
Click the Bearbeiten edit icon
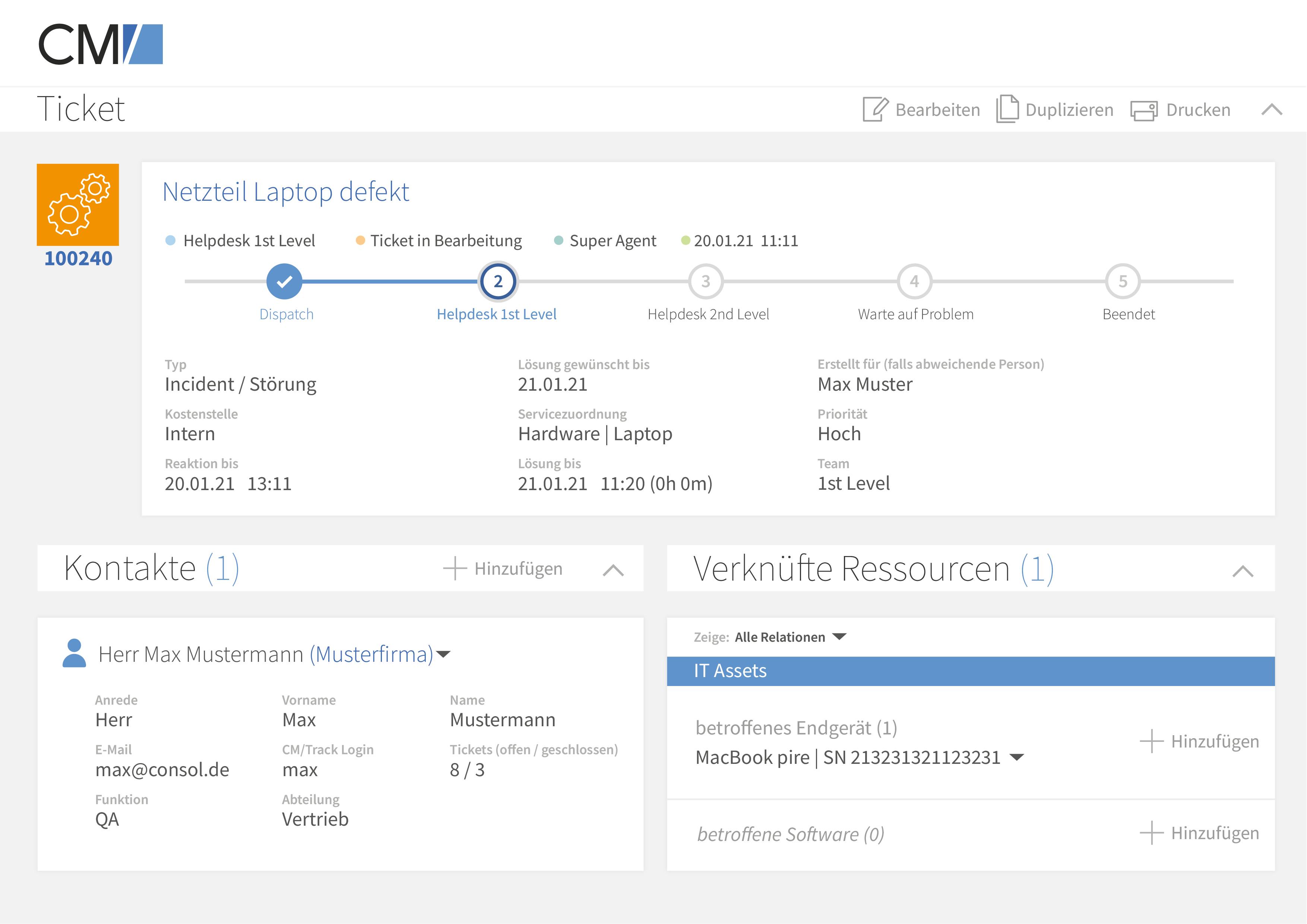click(x=875, y=109)
